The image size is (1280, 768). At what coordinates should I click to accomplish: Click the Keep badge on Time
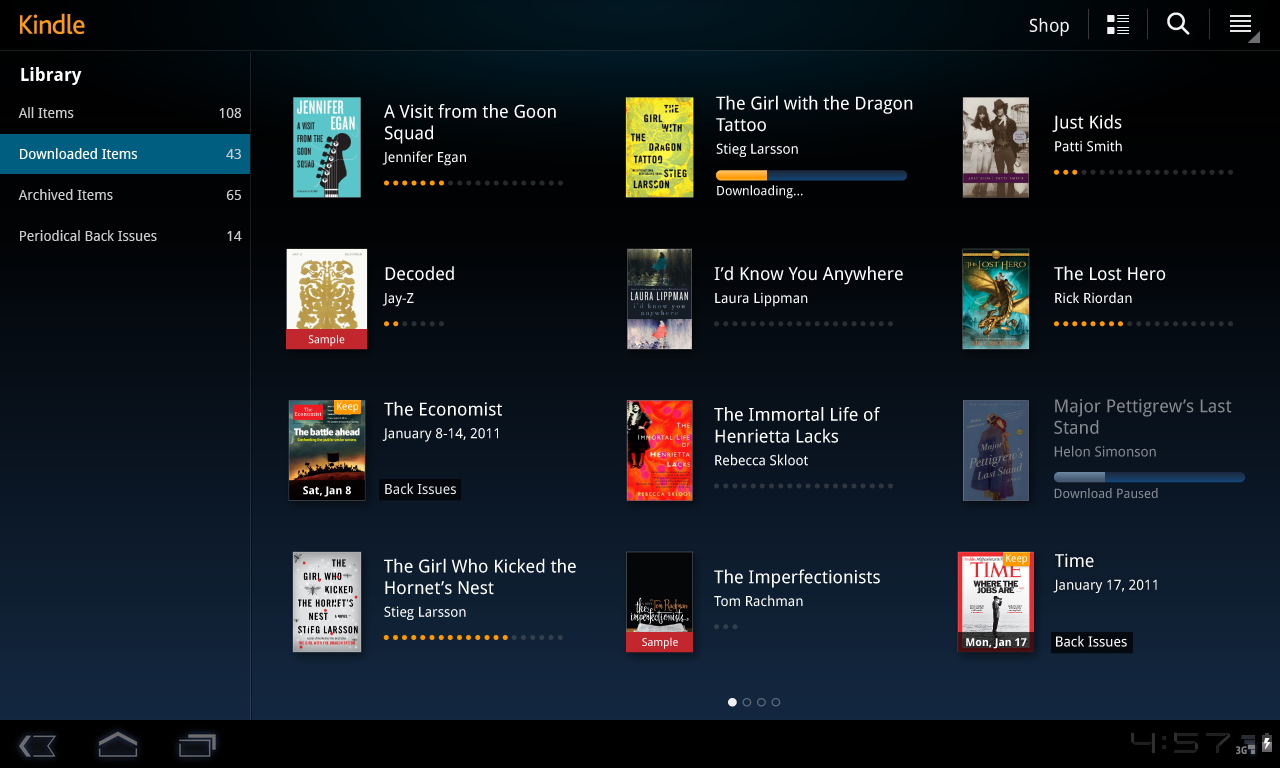pos(1016,559)
